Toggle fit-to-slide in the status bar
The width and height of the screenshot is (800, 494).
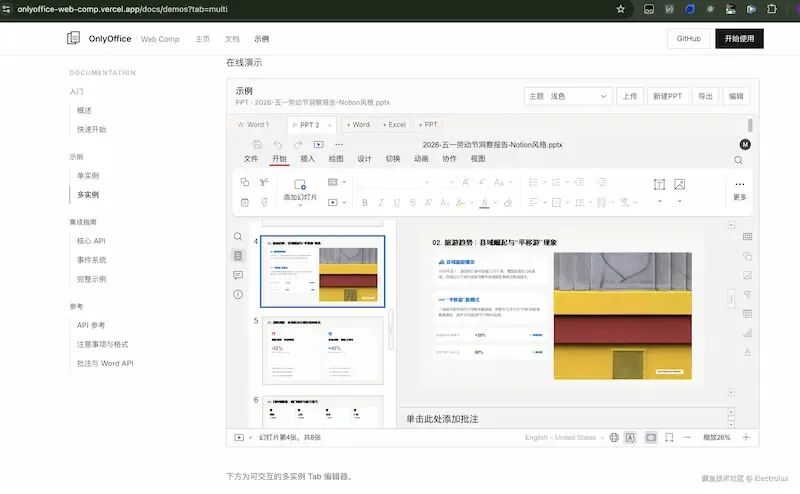651,437
